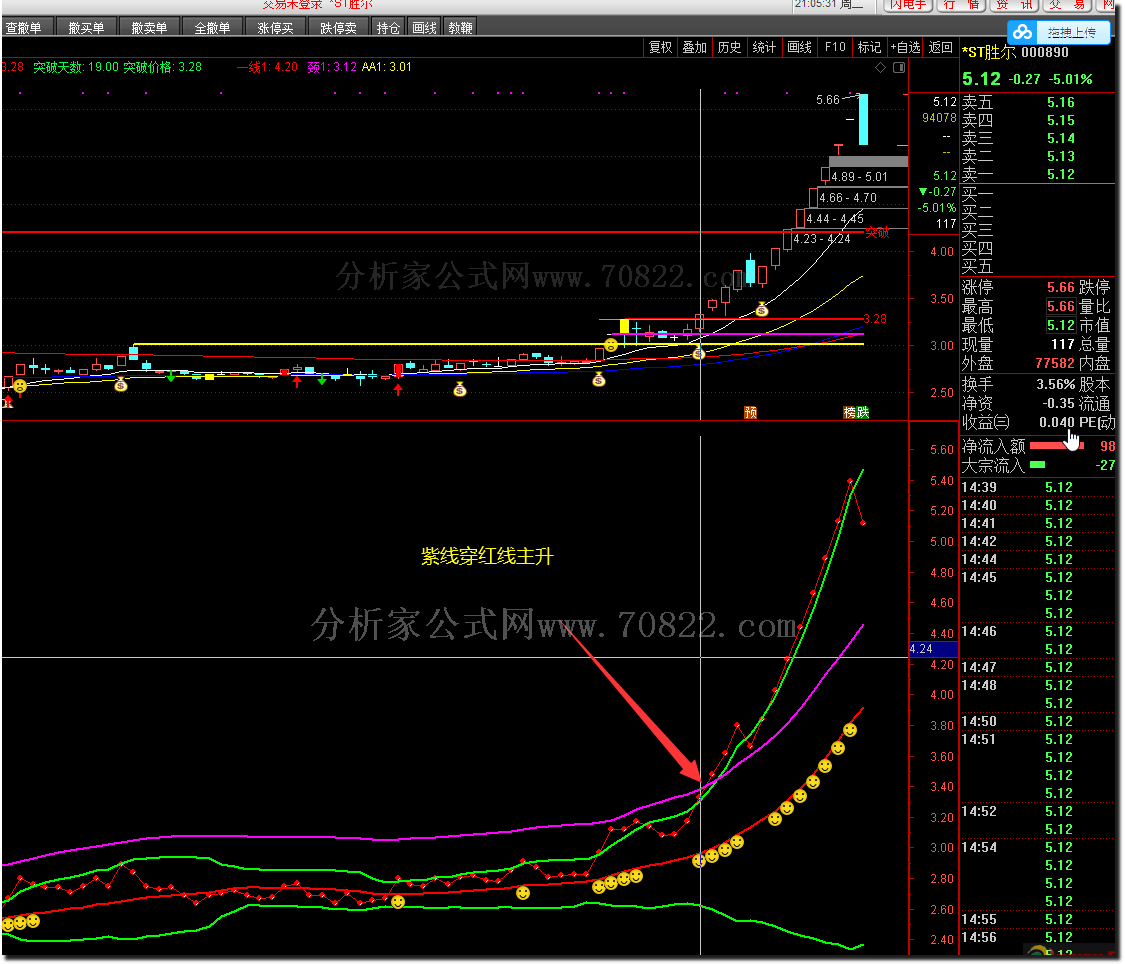This screenshot has width=1125, height=964.
Task: Open the 资讯 news menu
Action: tap(1015, 5)
